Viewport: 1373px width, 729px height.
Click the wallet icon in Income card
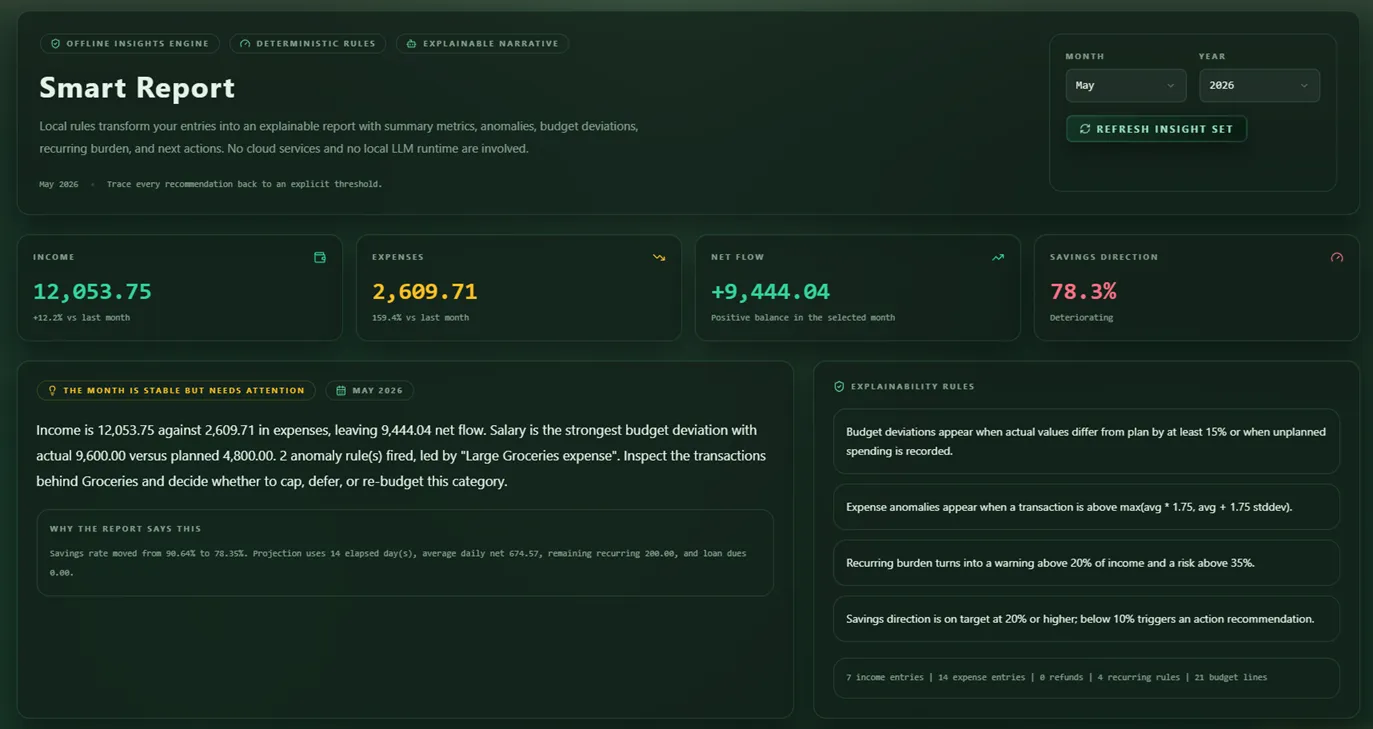(x=320, y=257)
